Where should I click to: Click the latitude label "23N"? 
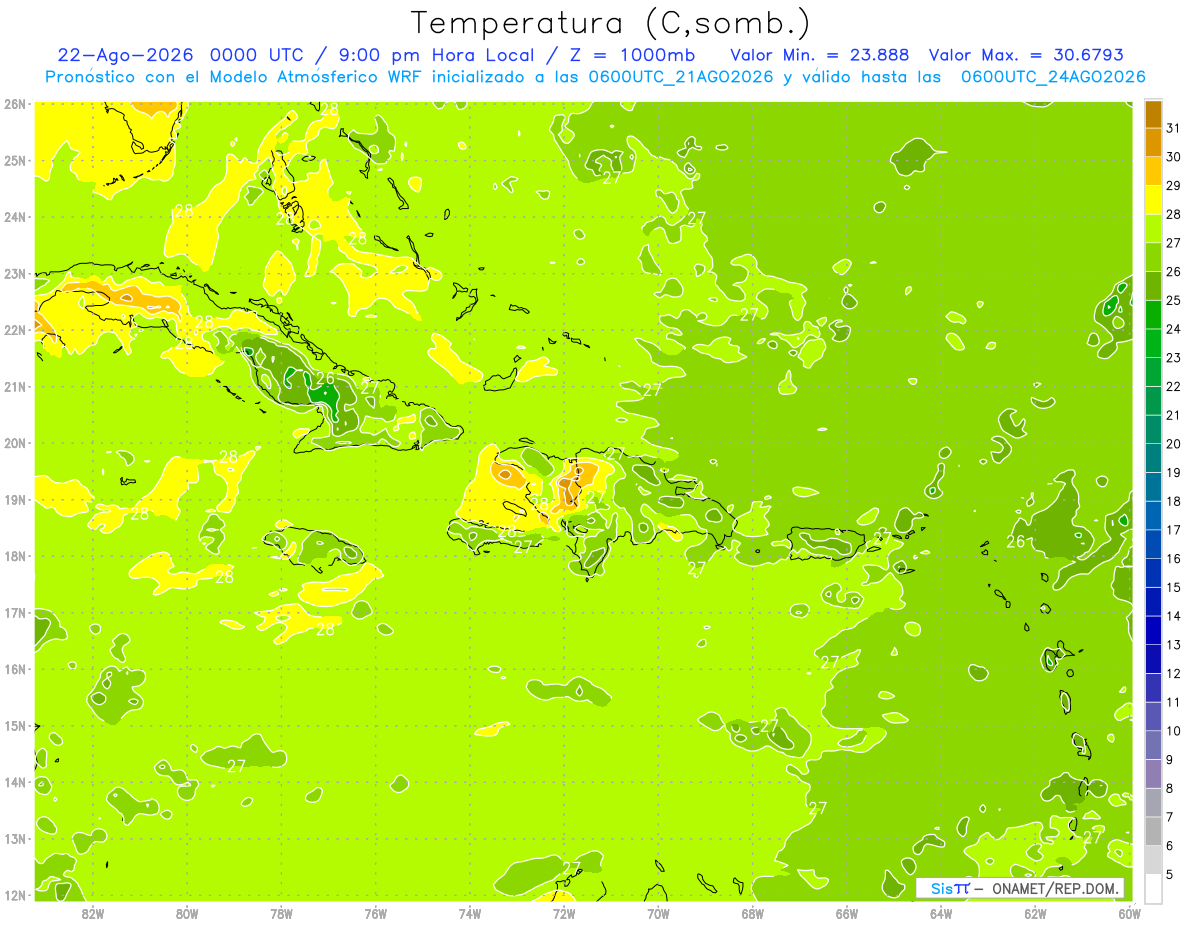click(x=15, y=273)
